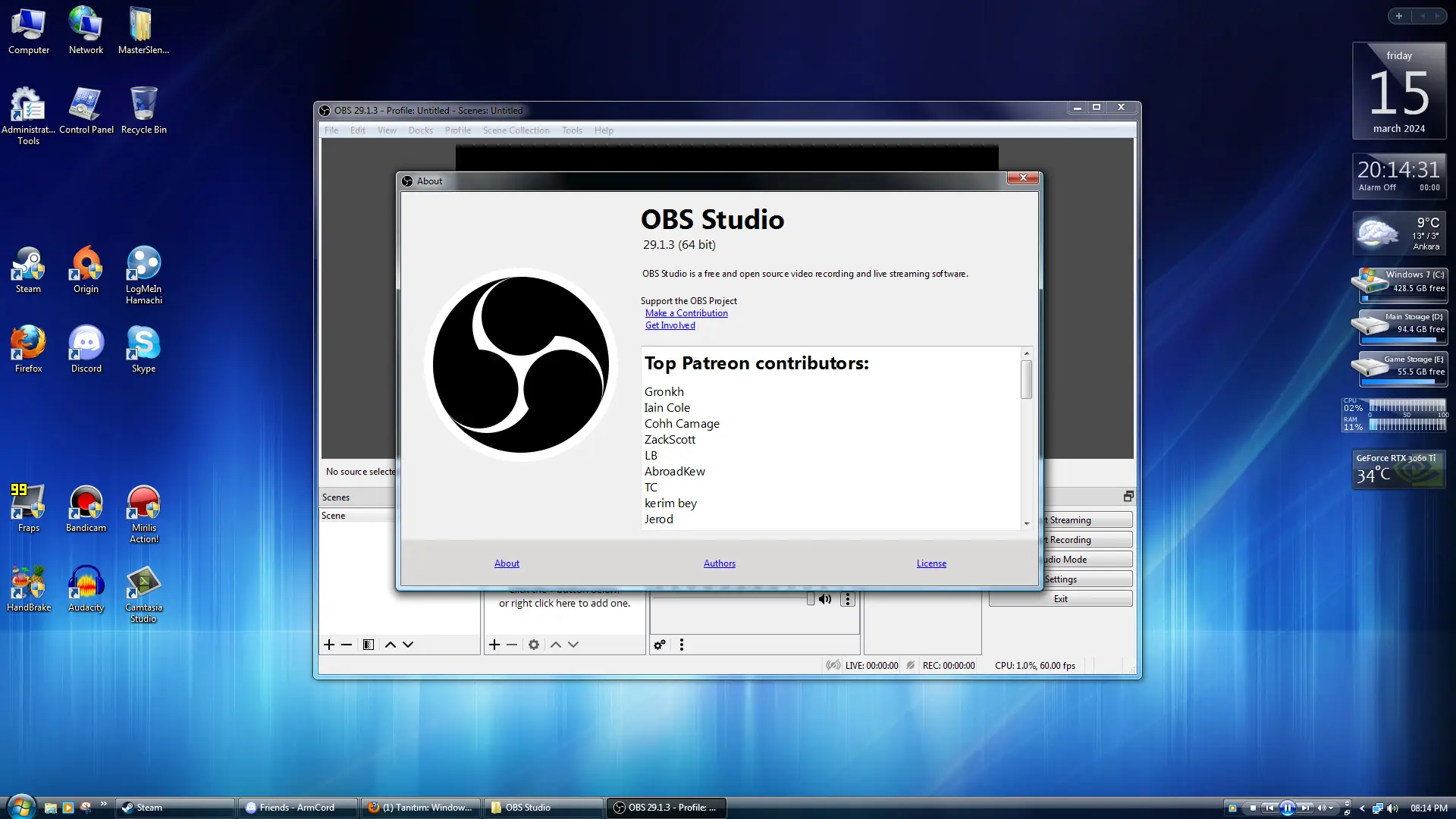1456x819 pixels.
Task: Open scene filters icon in Scenes dock
Action: [369, 645]
